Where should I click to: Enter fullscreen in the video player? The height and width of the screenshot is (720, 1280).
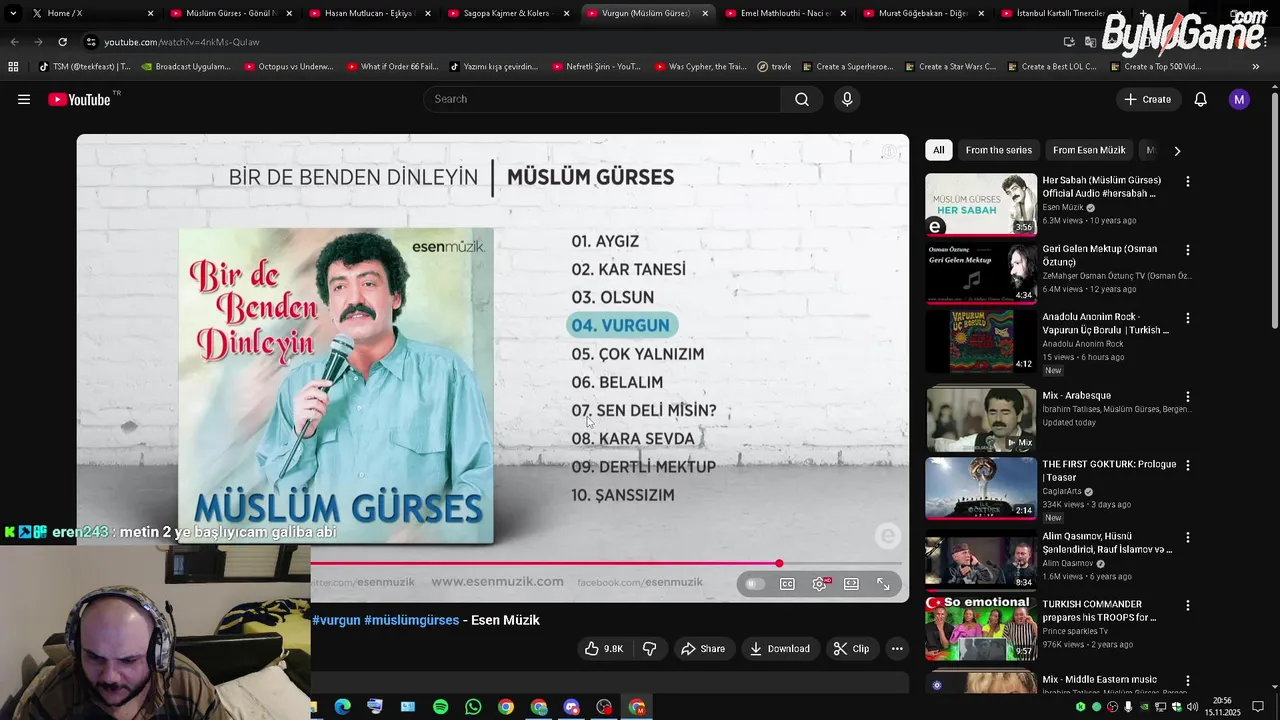[883, 584]
